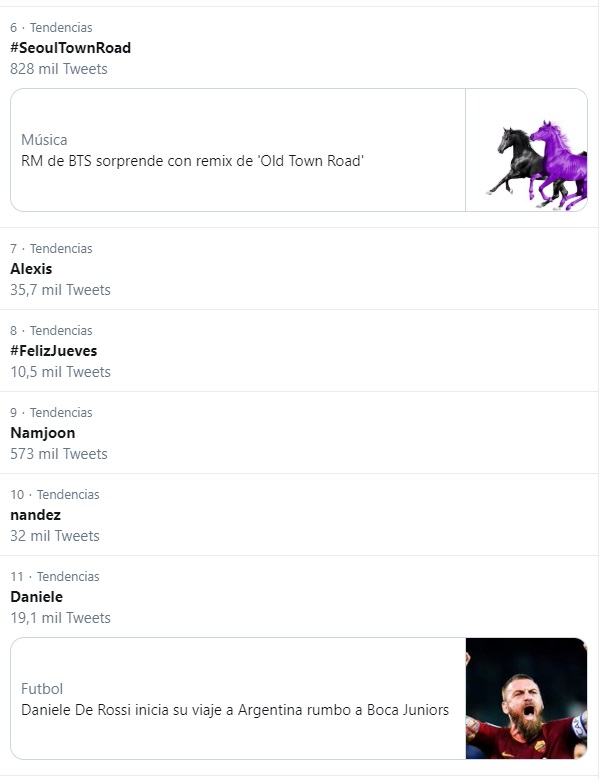Image resolution: width=605 pixels, height=779 pixels.
Task: Open the Namjoon trending topic
Action: pyautogui.click(x=43, y=433)
